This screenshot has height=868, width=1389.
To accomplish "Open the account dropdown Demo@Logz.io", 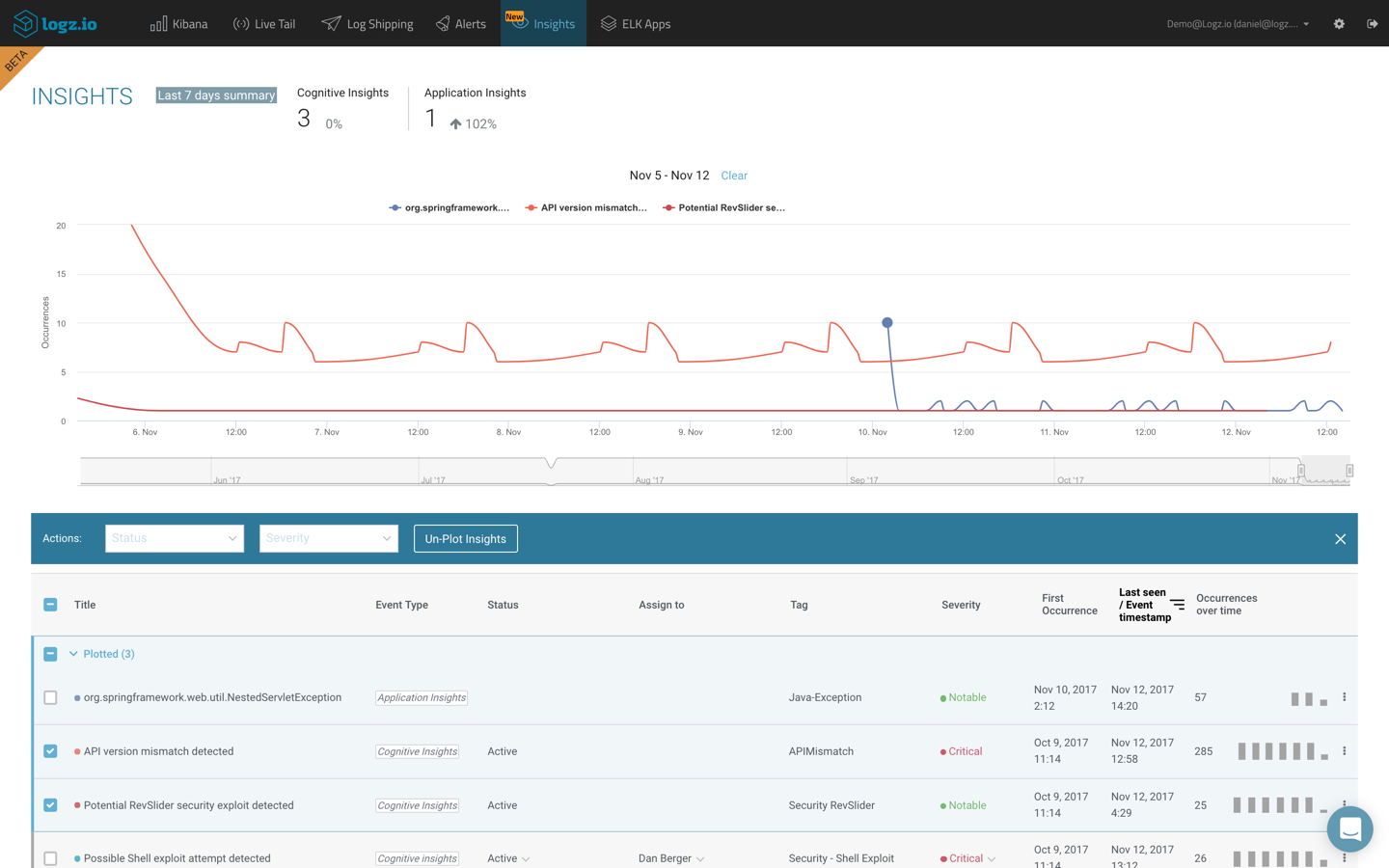I will point(1238,24).
